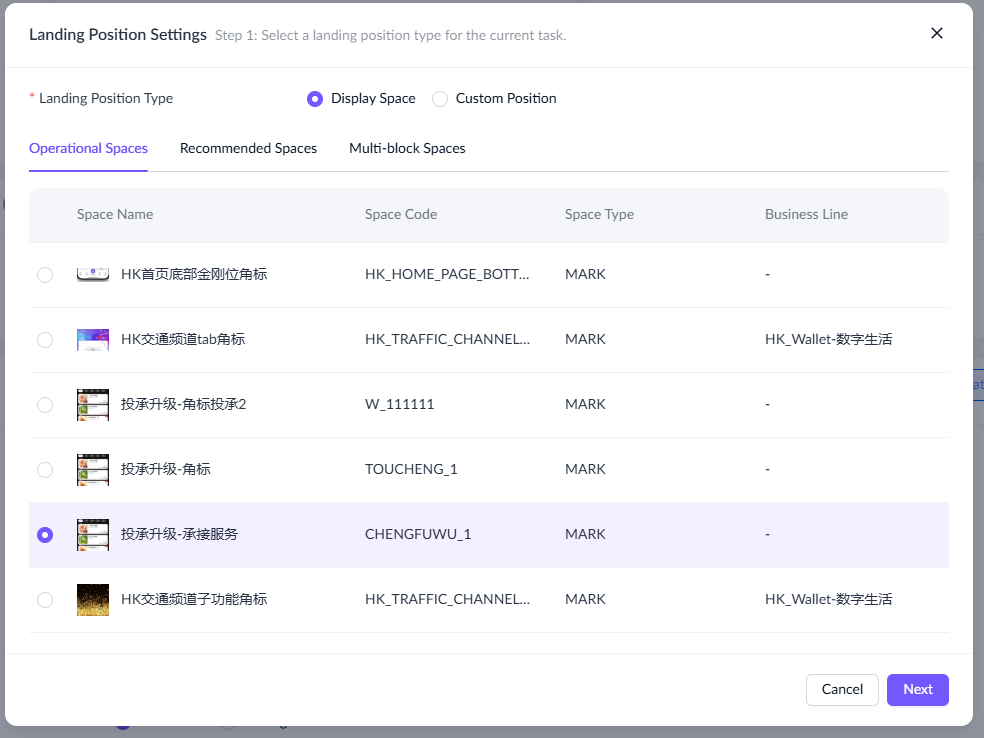Select radio for HK交通频道子功能角标 row
This screenshot has height=738, width=984.
45,600
